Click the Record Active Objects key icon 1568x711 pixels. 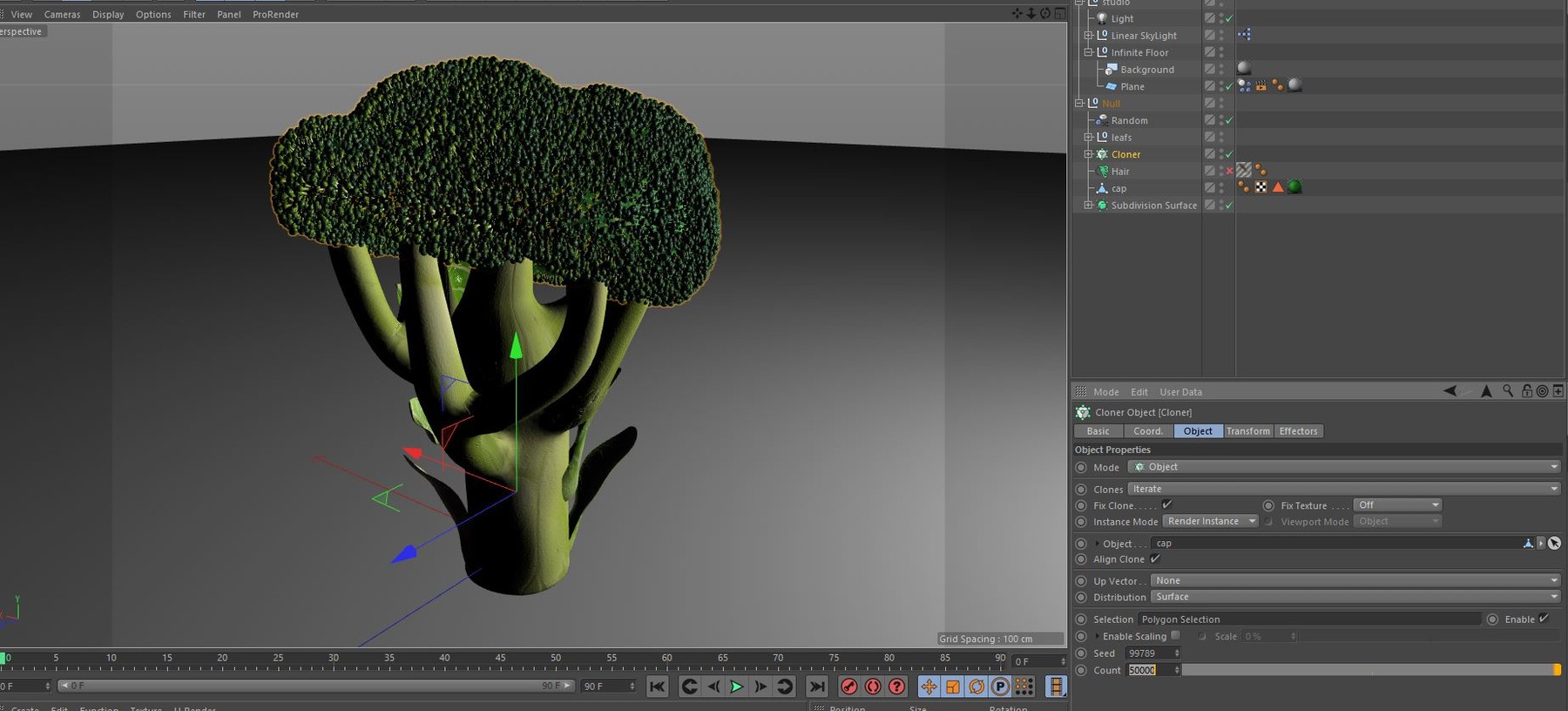pos(848,687)
